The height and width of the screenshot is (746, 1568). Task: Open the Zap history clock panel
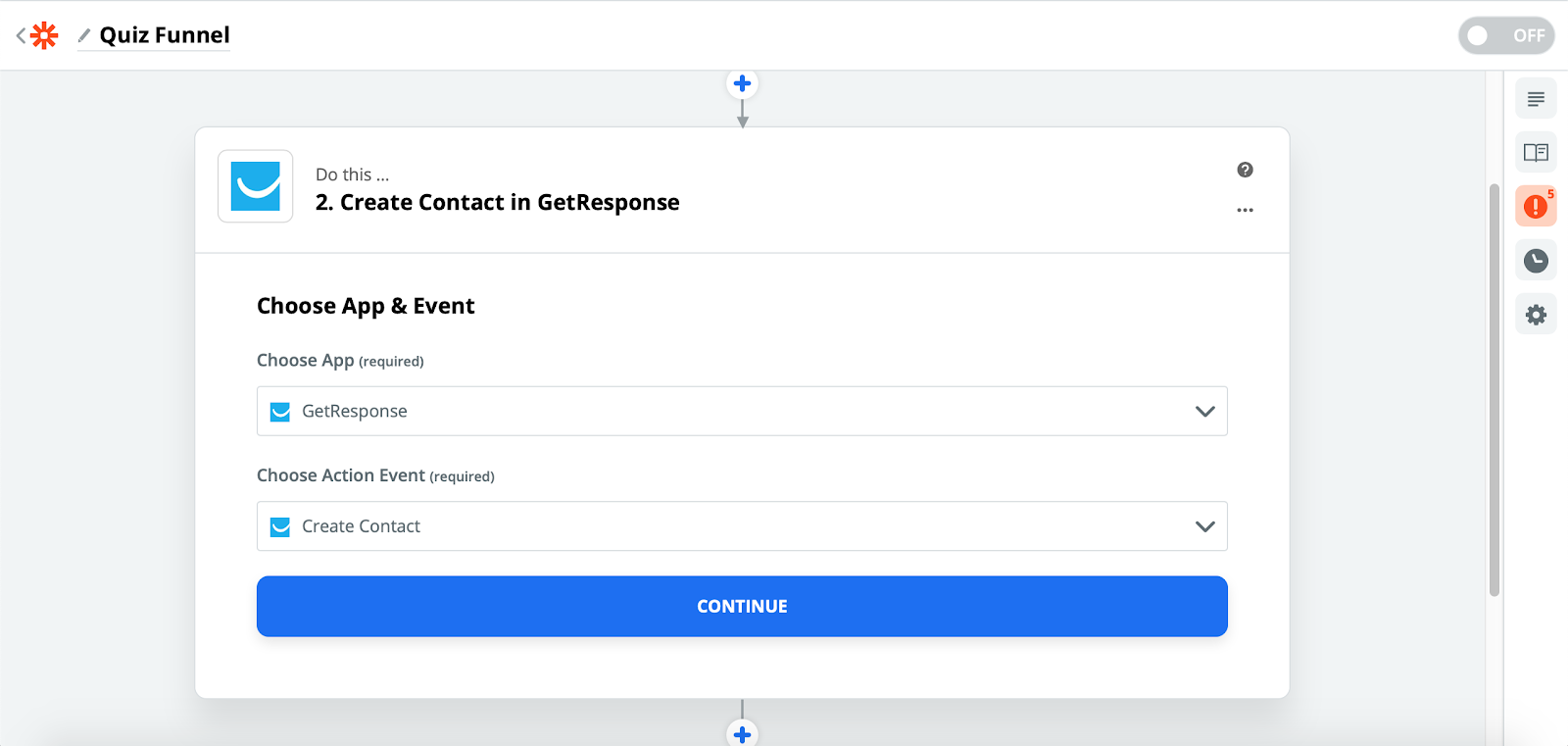click(1536, 261)
